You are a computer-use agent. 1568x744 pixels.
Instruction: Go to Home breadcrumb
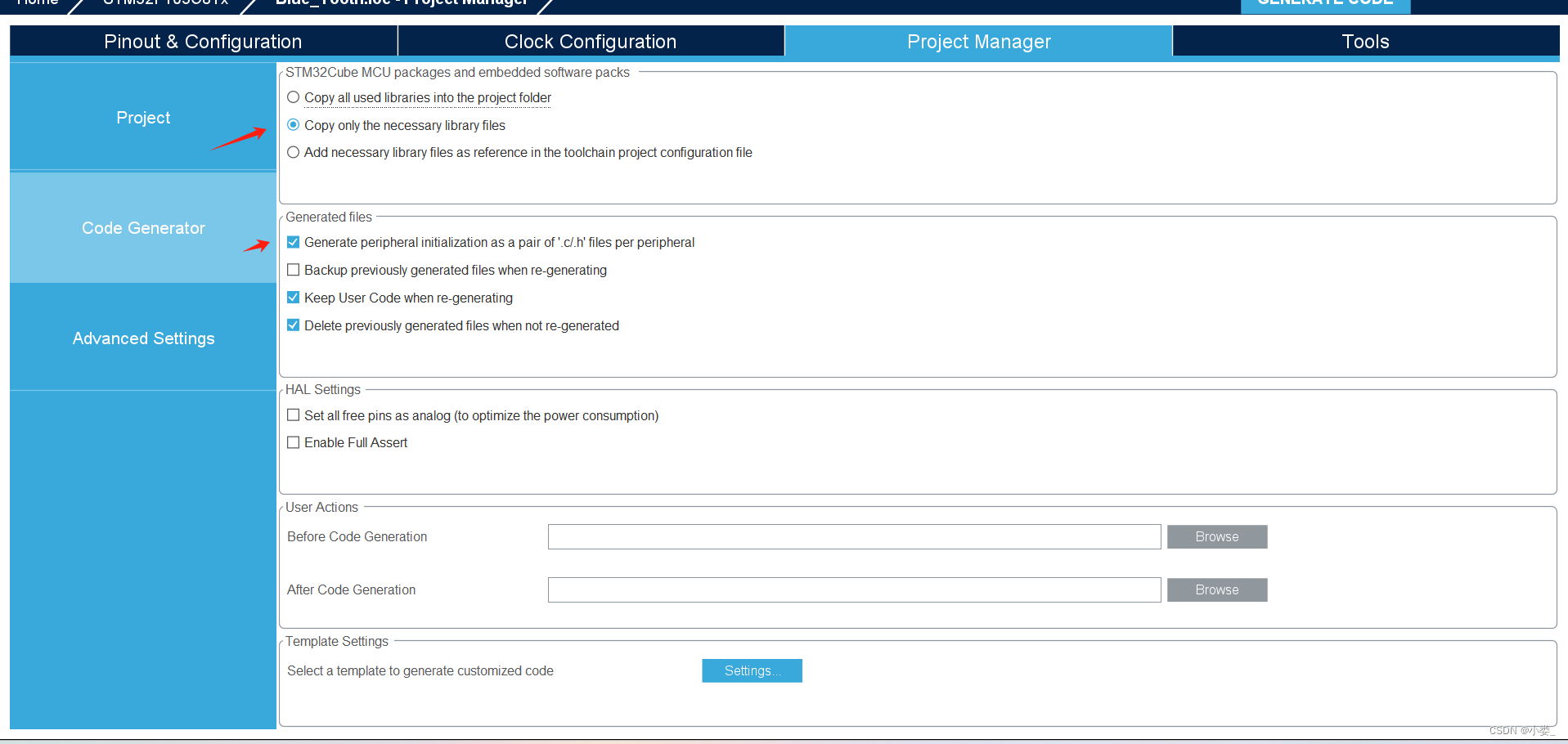[38, 3]
